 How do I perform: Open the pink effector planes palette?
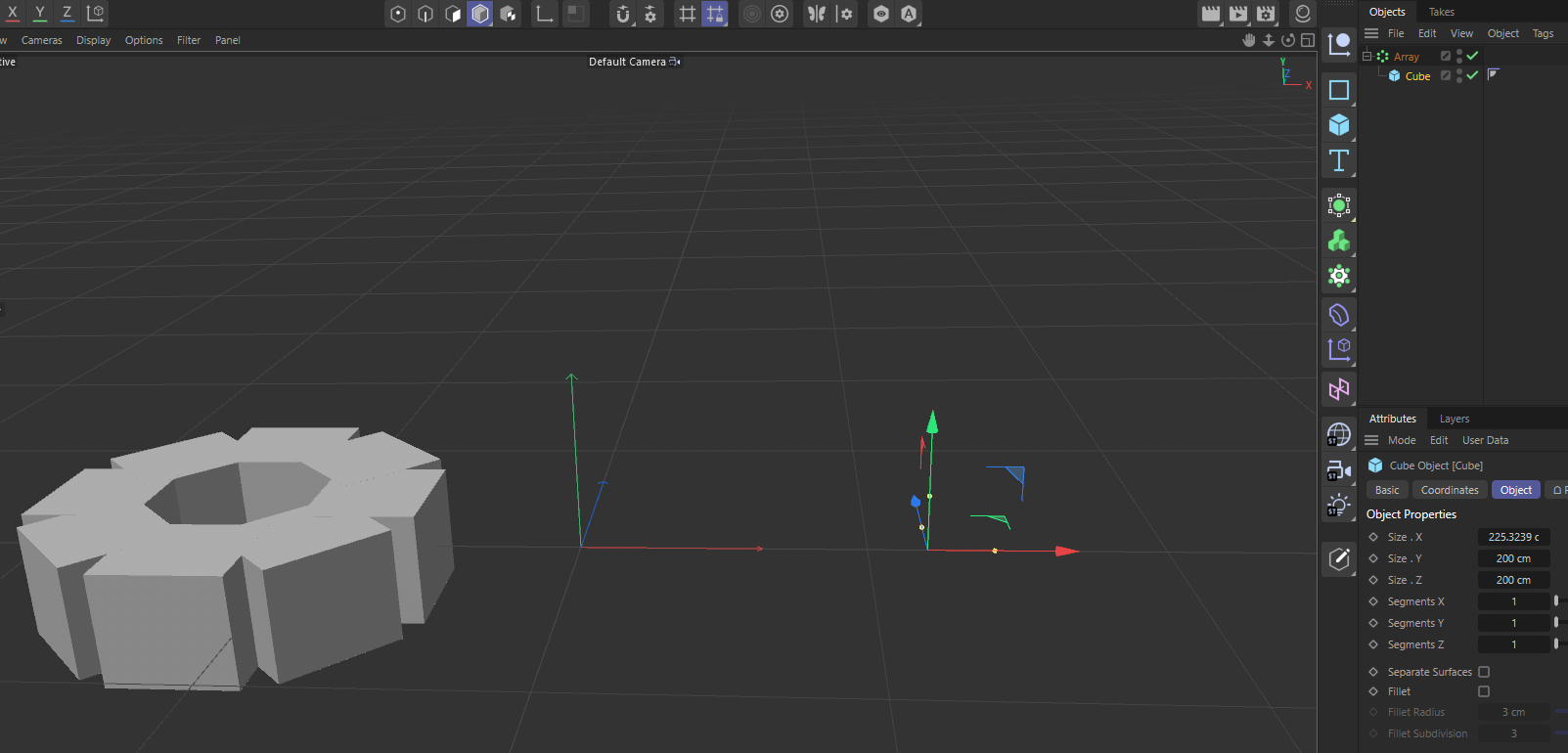coord(1339,389)
